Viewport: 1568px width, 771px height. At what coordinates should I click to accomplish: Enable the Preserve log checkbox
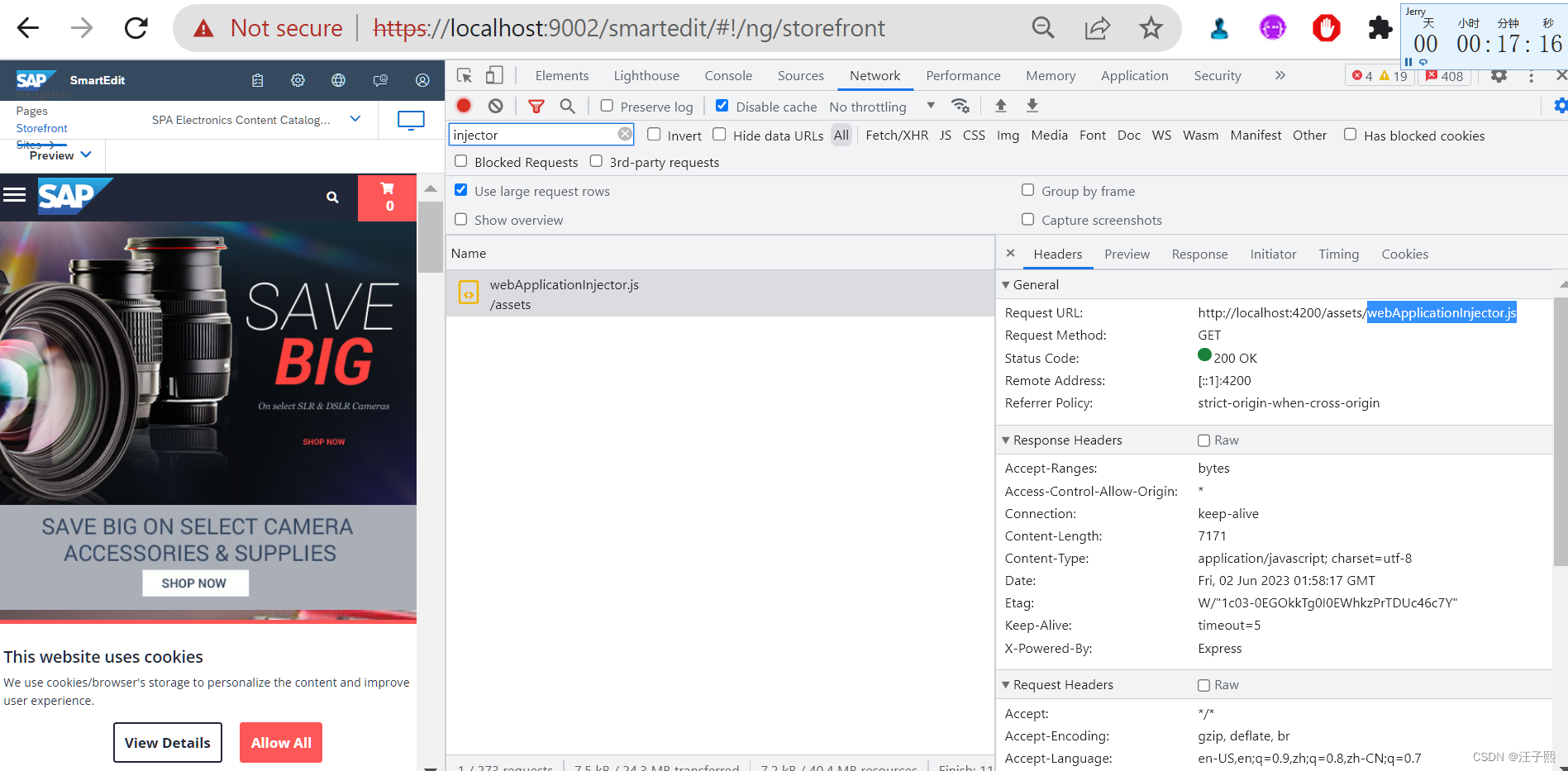tap(607, 106)
